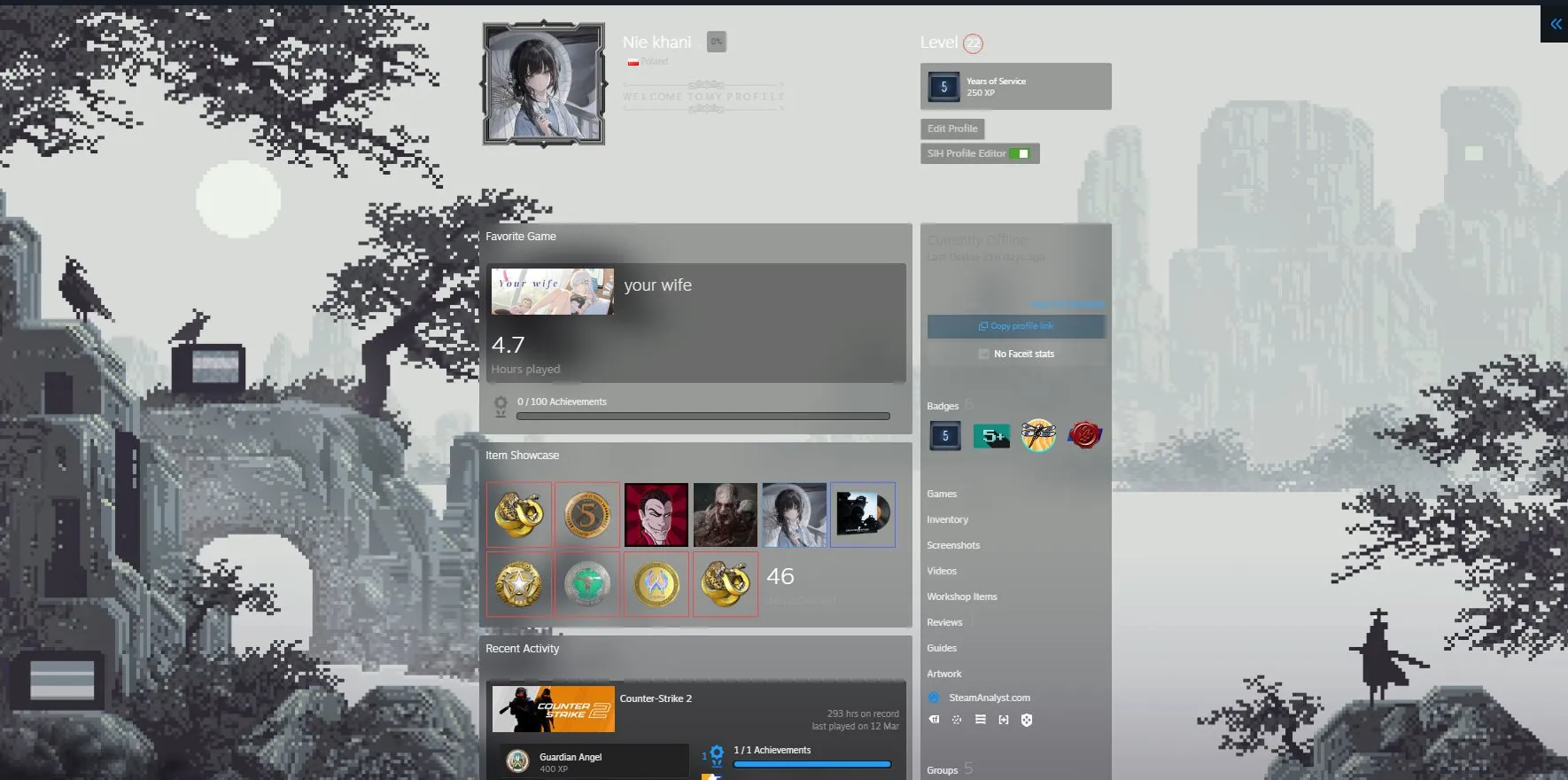Select the golden snake coin in the showcase's first row
Image resolution: width=1568 pixels, height=780 pixels.
click(x=519, y=515)
